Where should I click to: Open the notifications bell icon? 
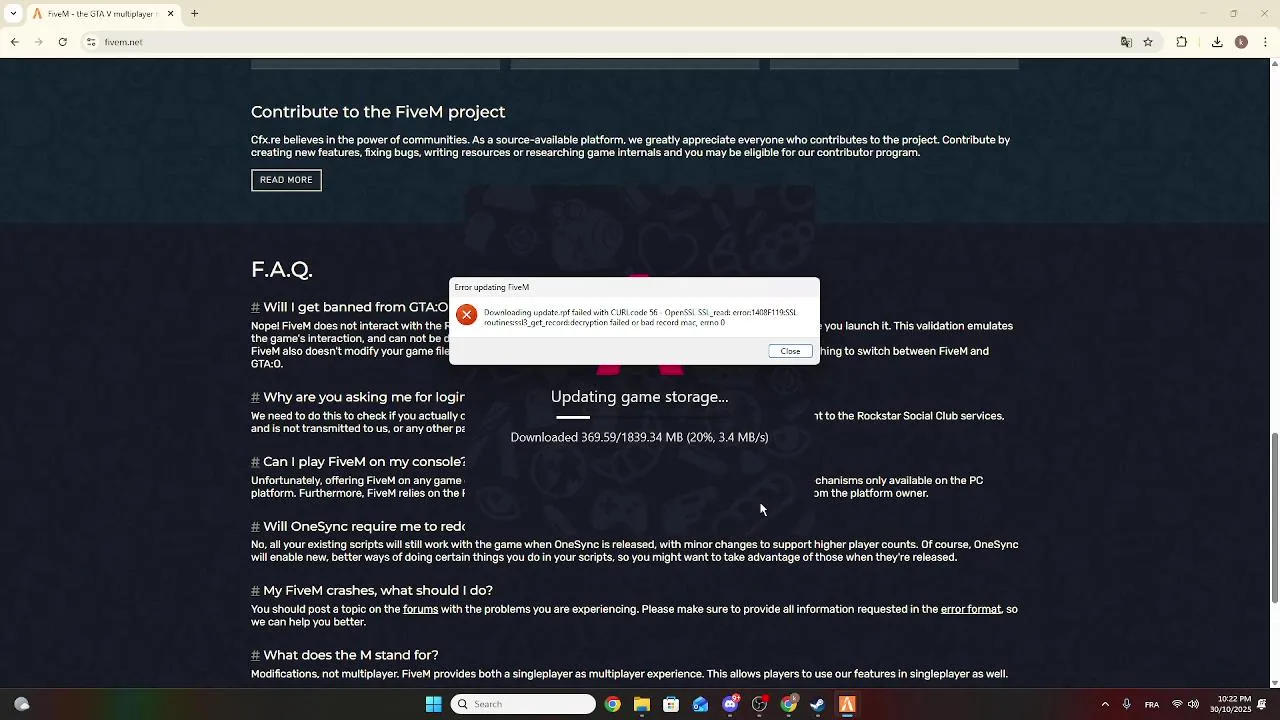coord(1262,704)
